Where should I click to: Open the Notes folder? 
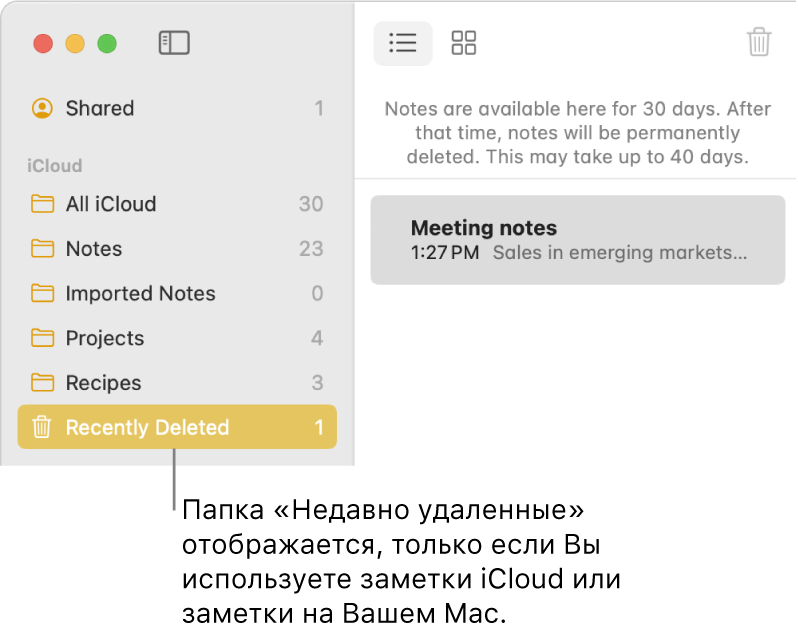click(177, 249)
